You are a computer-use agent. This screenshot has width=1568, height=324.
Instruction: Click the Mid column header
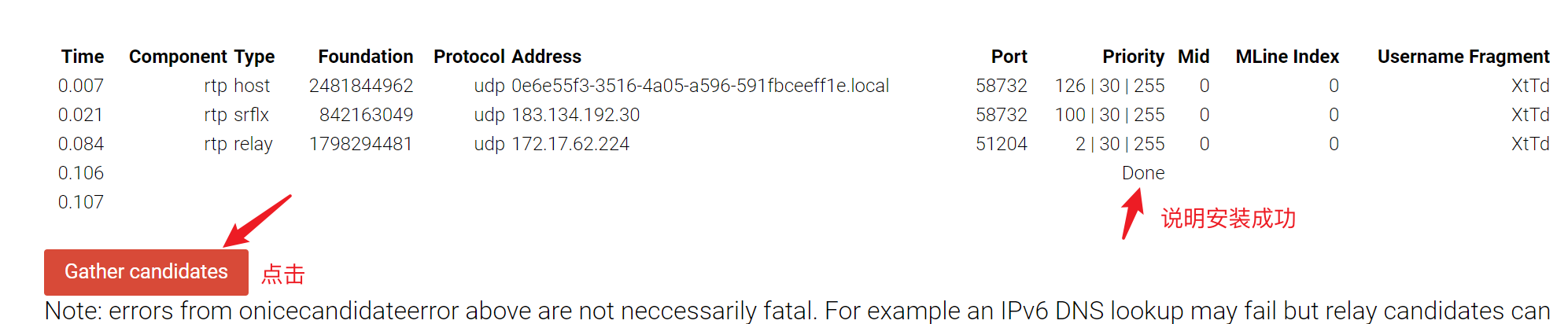coord(1193,57)
